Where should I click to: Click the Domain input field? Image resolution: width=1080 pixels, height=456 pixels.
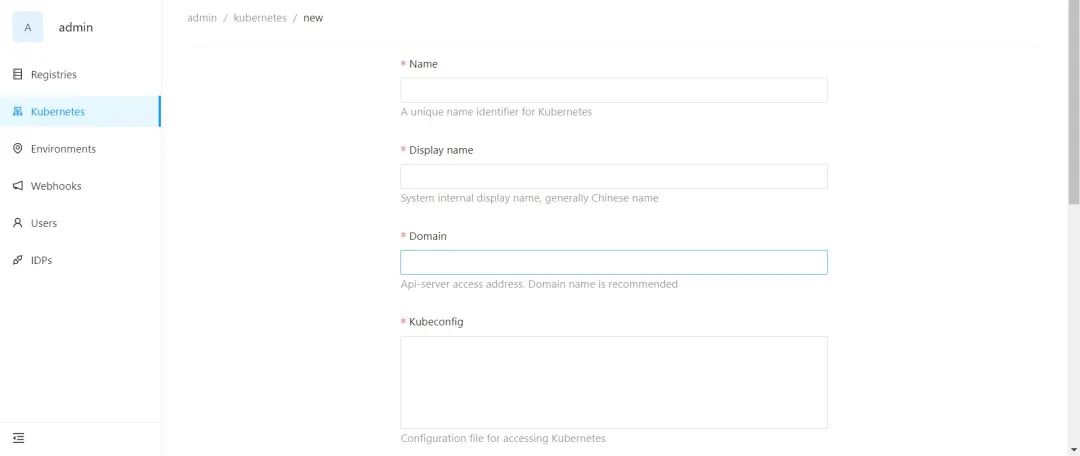pos(613,262)
